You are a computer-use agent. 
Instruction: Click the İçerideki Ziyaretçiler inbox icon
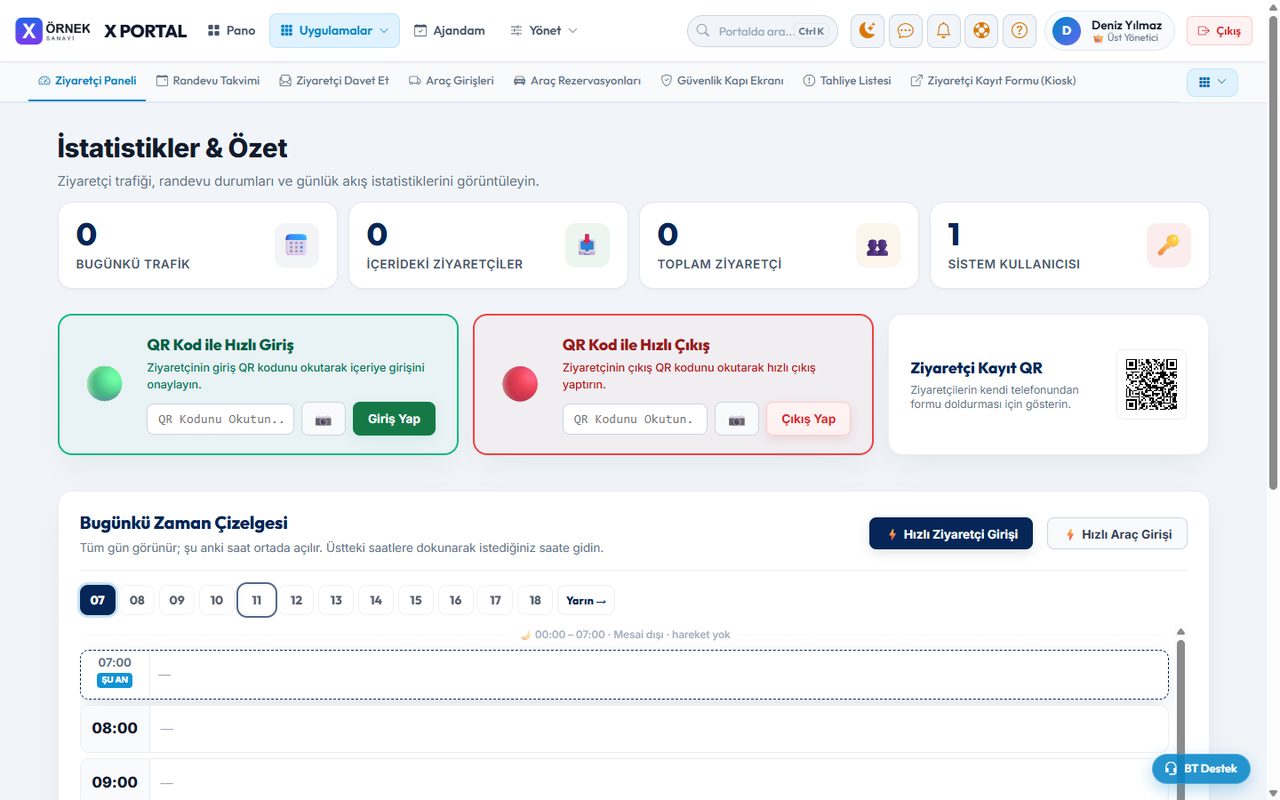587,245
